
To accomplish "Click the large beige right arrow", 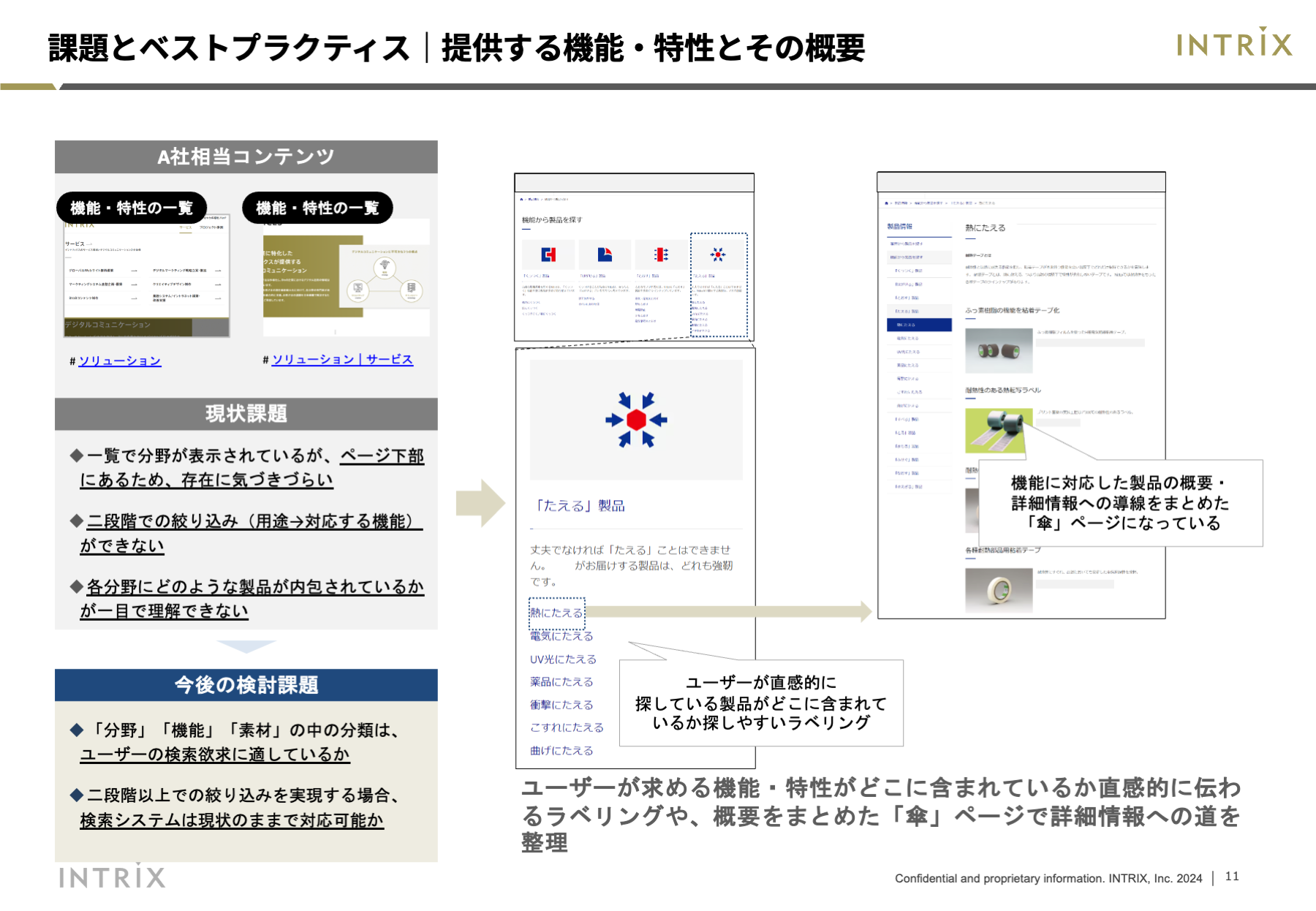I will (480, 503).
